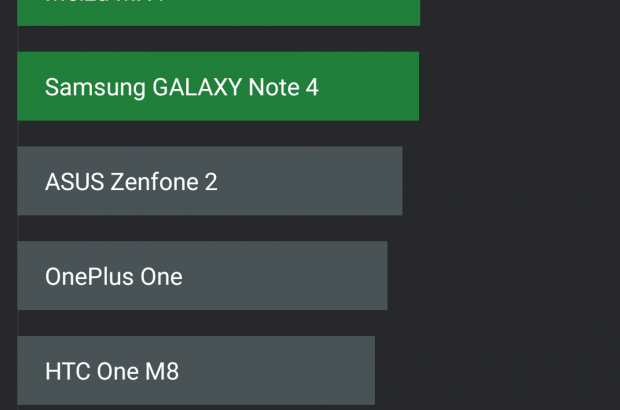
Task: Select the HTC One M8 label
Action: (x=112, y=372)
